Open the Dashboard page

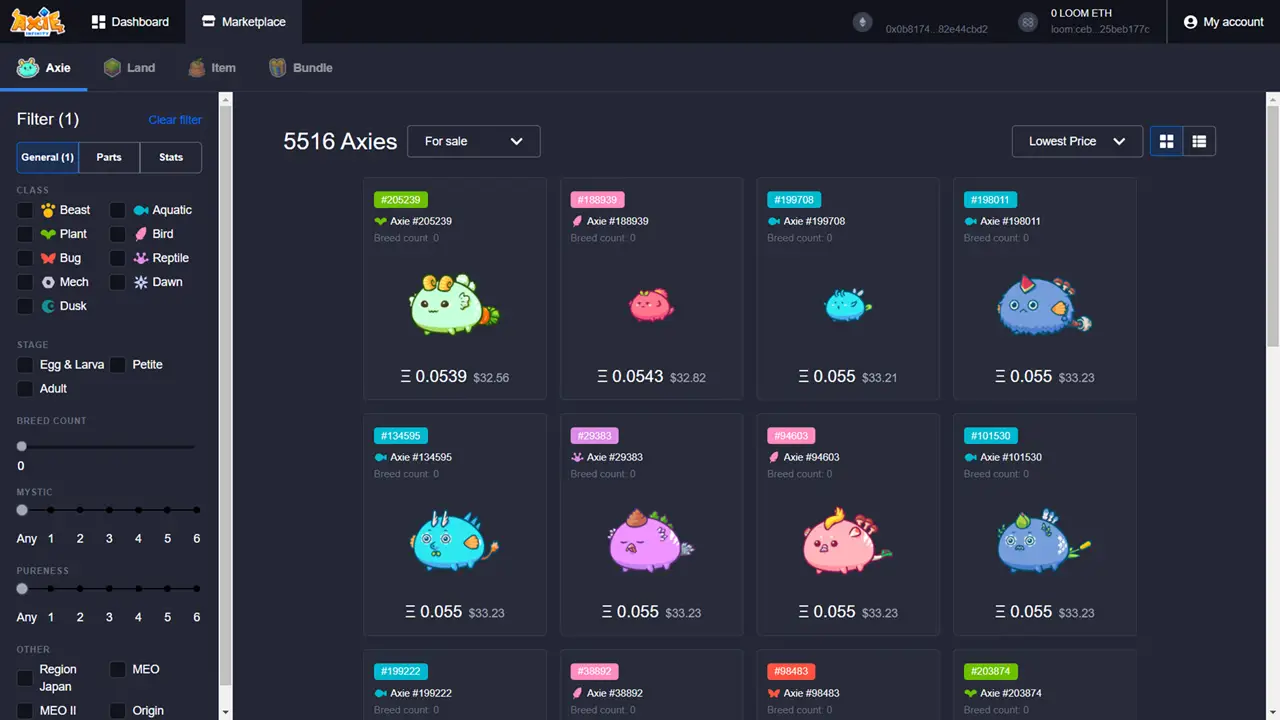130,21
